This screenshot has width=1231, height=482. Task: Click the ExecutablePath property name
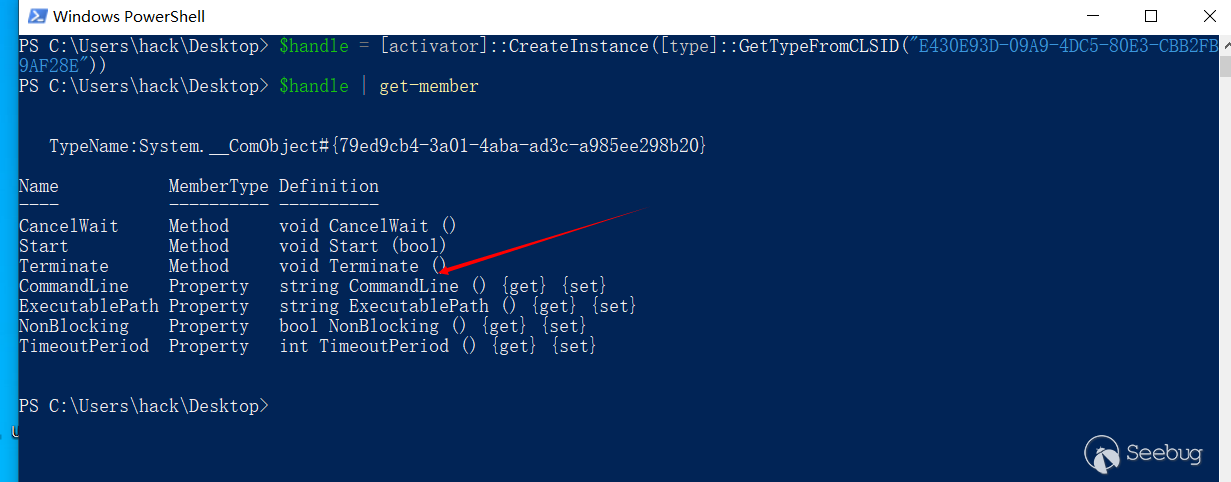[x=88, y=306]
